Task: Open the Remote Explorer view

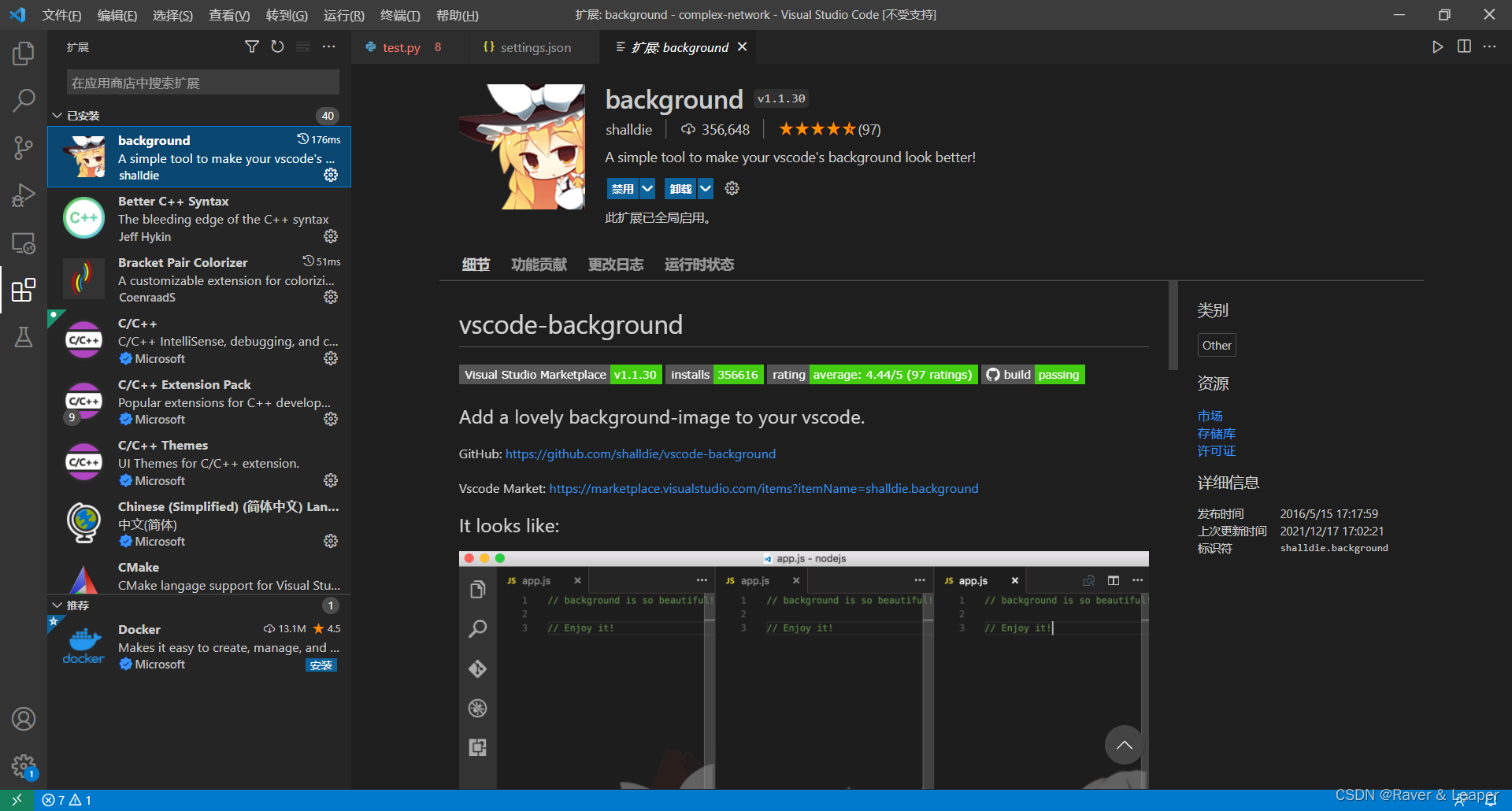Action: (24, 243)
